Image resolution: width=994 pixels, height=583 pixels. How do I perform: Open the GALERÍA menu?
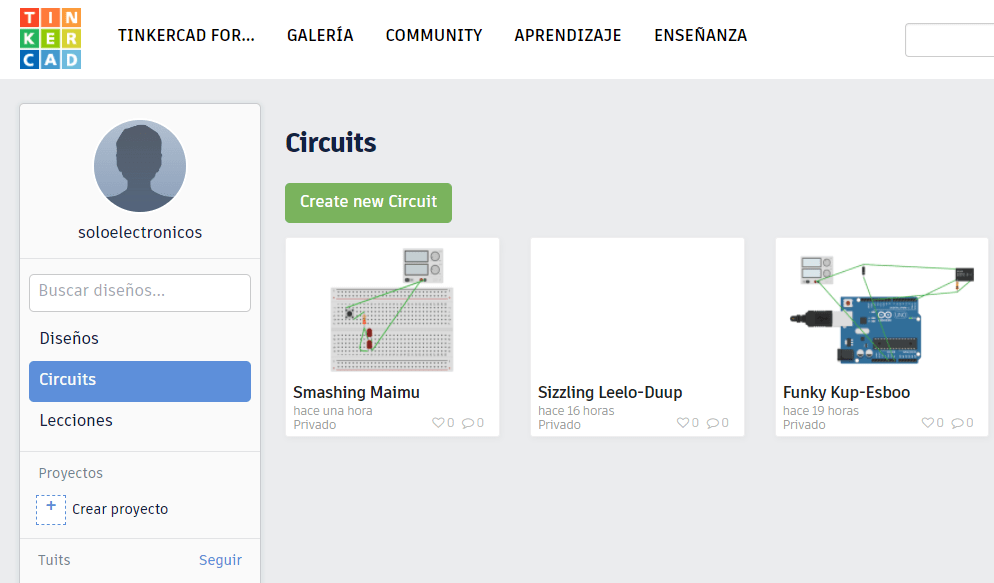(x=320, y=35)
